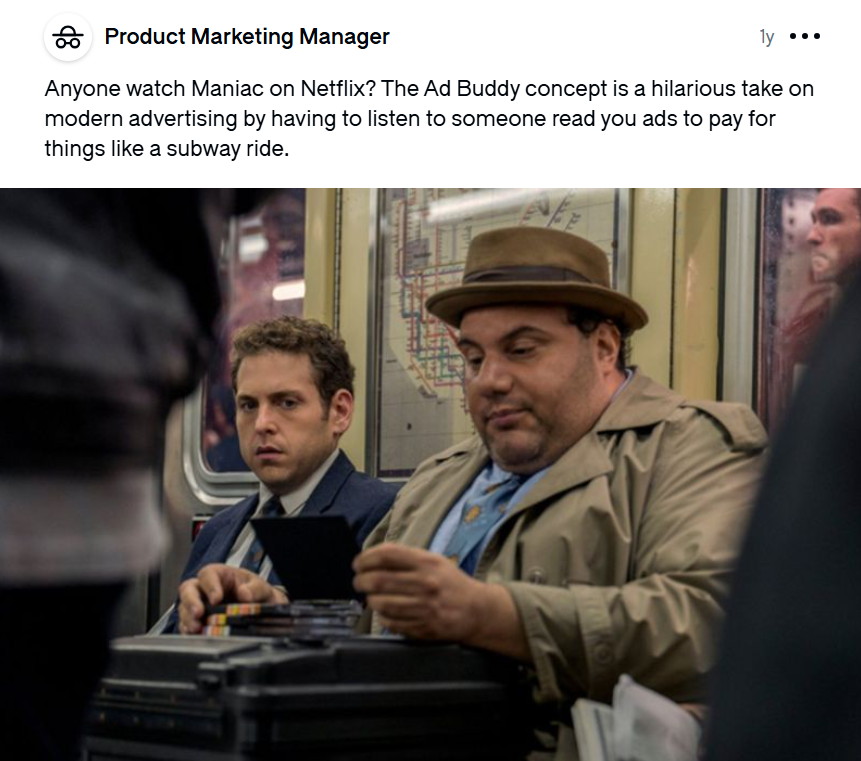Open the three-dot more options menu
Viewport: 861px width, 761px height.
(804, 36)
